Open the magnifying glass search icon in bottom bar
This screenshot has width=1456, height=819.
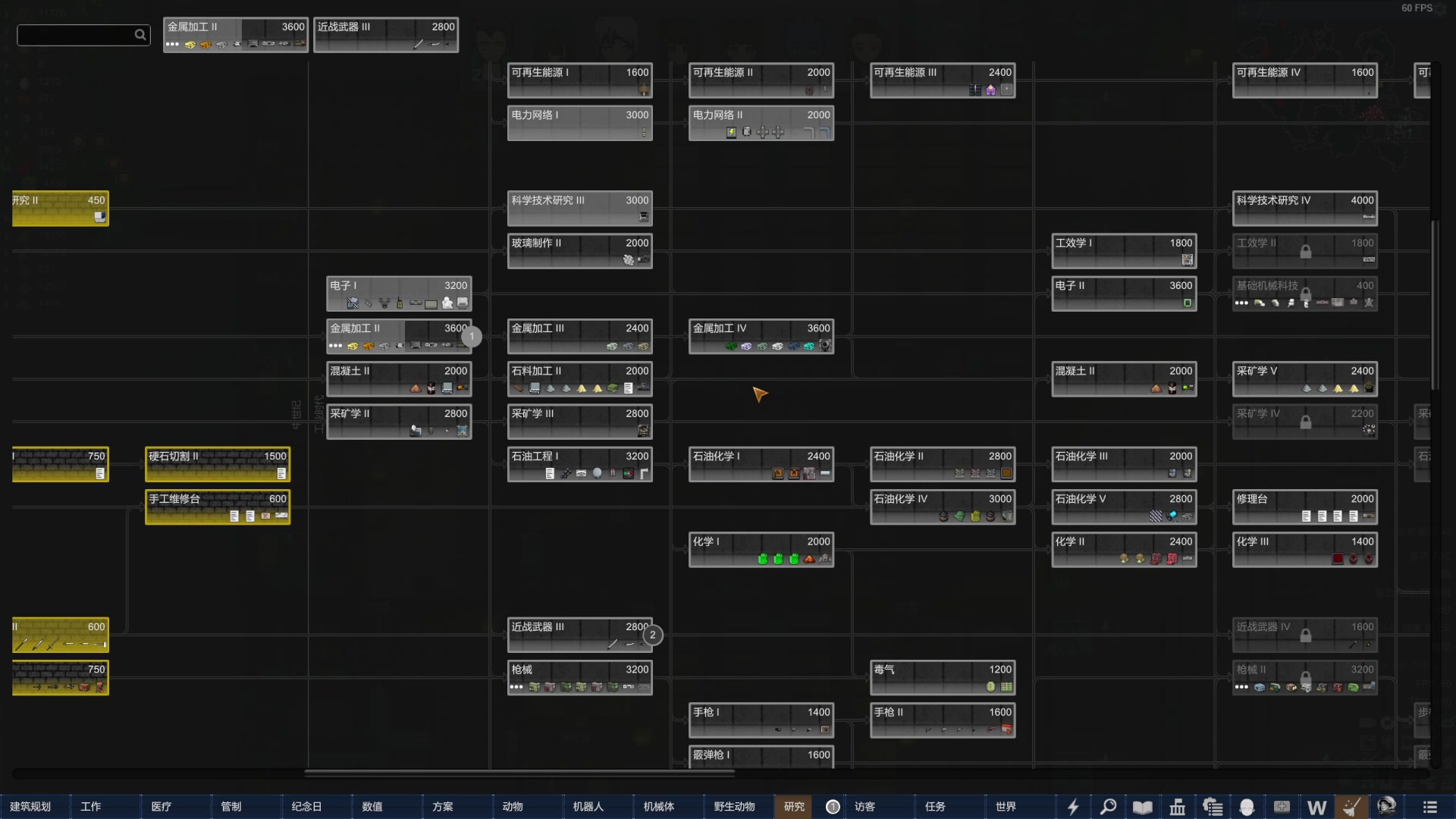(1108, 807)
